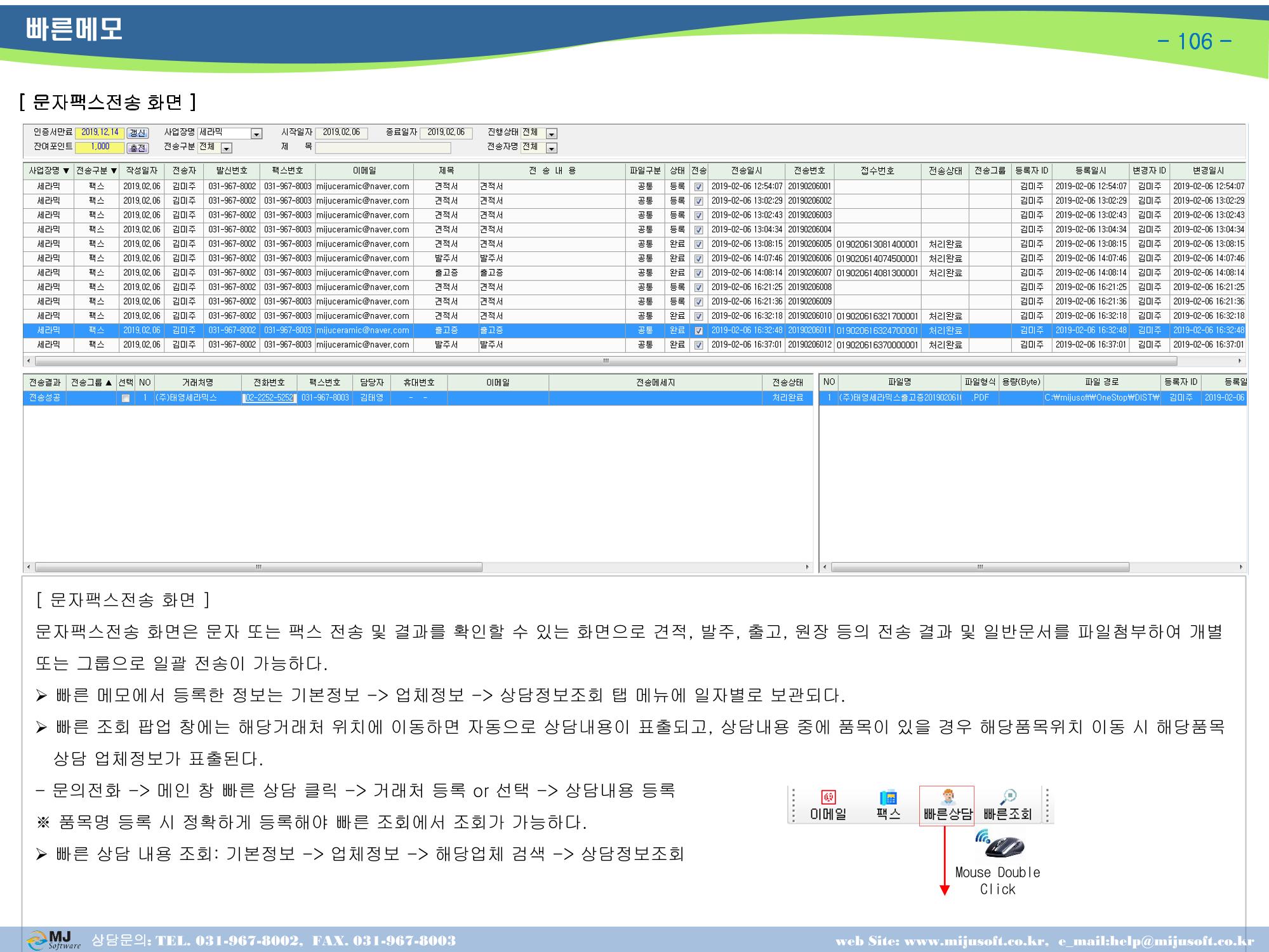This screenshot has height=952, width=1269.
Task: Select the row with 전송번호 20190206008
Action: tap(635, 288)
